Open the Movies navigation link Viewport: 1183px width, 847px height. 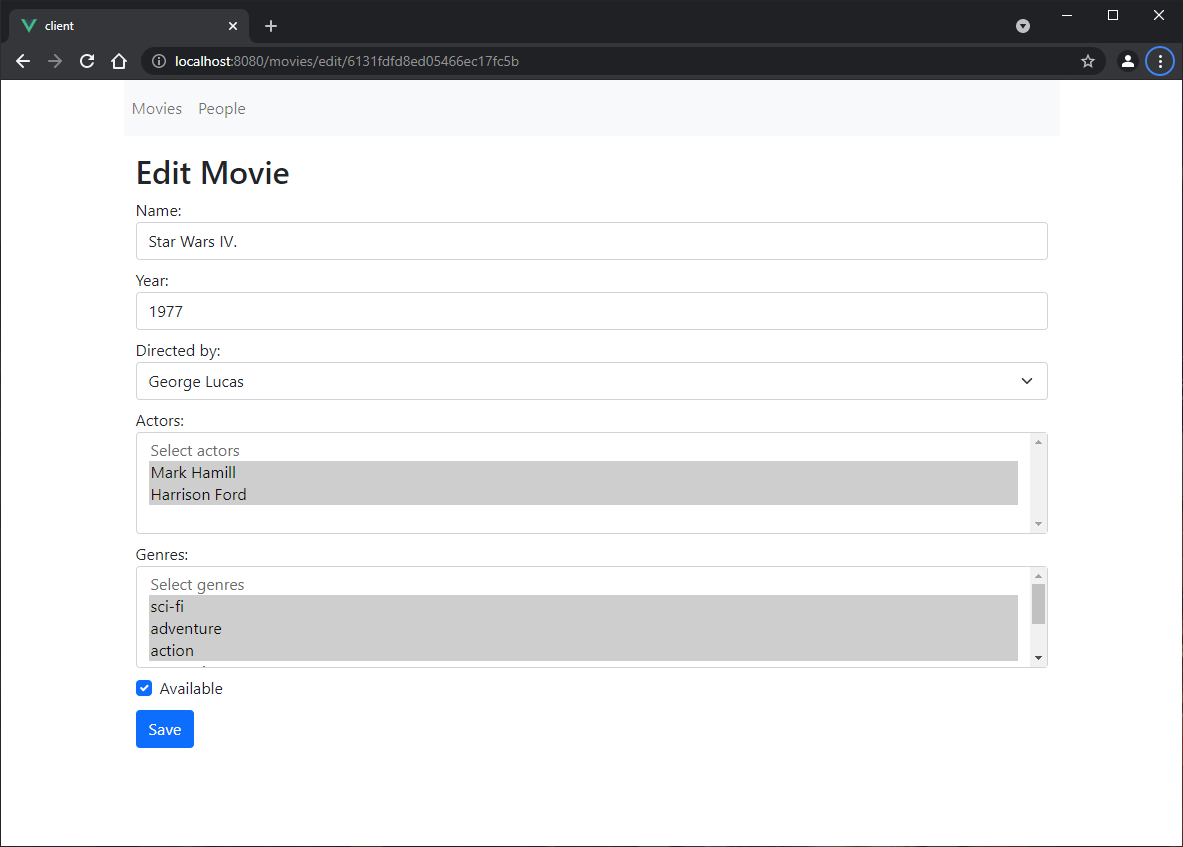click(157, 108)
